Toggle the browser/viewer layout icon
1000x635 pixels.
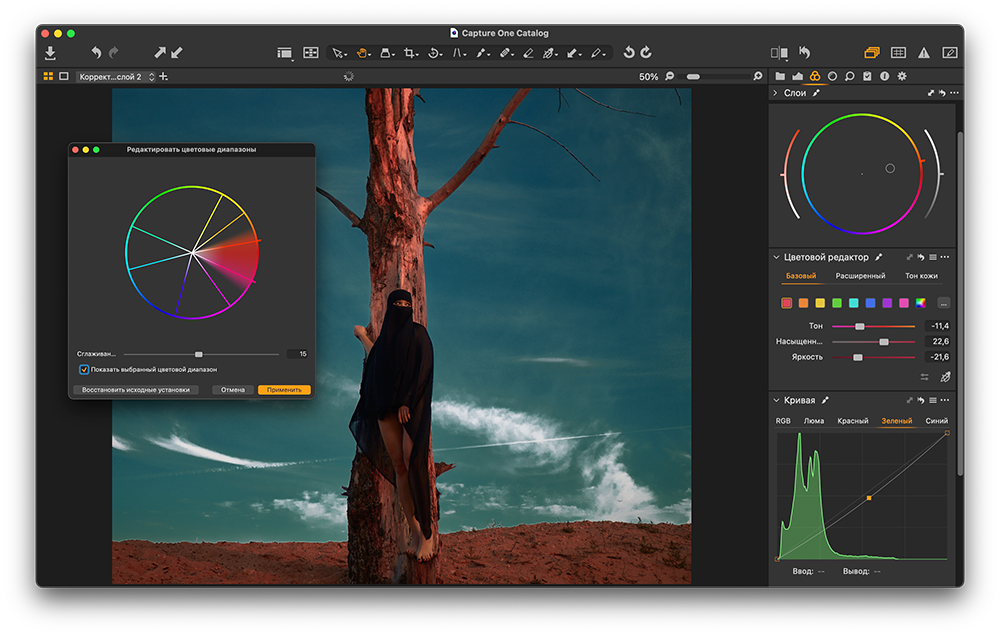[284, 53]
